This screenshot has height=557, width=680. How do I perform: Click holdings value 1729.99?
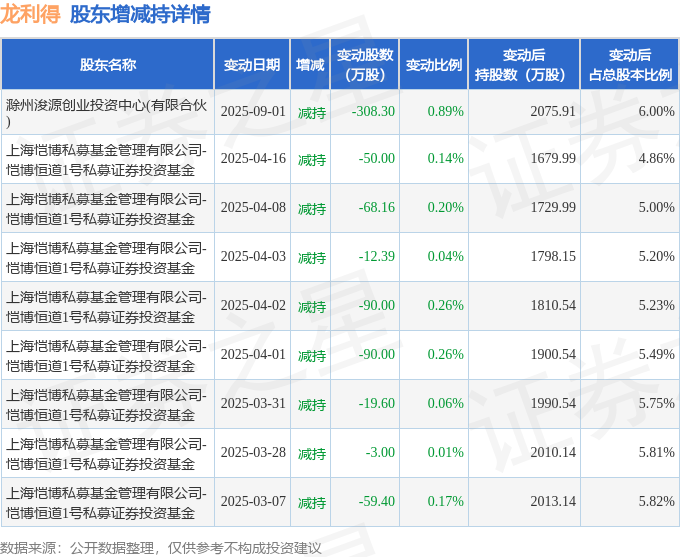click(553, 207)
